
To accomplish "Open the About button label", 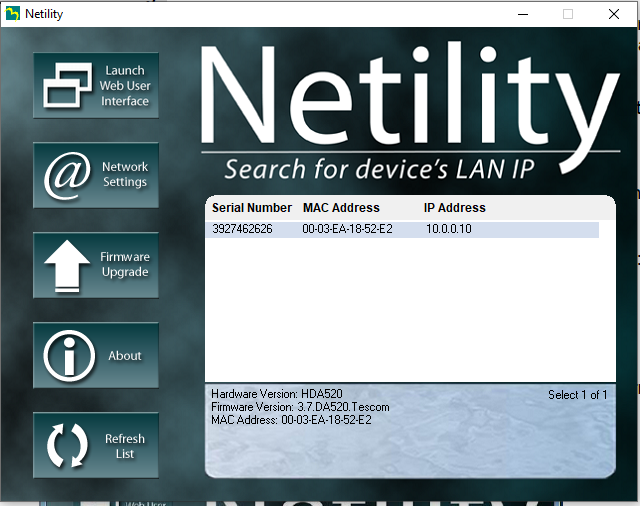I will (x=125, y=355).
